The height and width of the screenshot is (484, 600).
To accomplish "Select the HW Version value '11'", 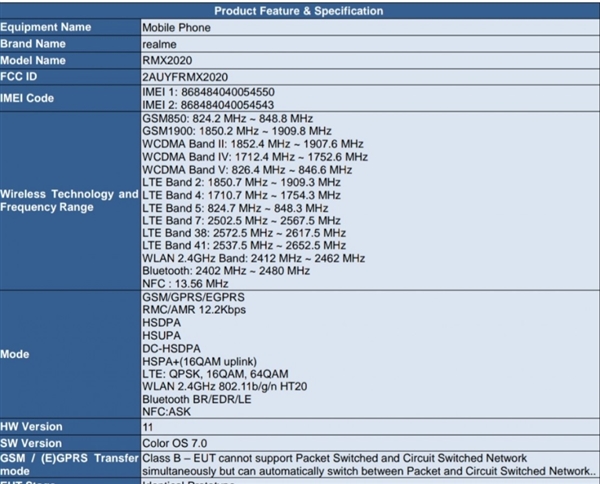I will click(x=148, y=427).
